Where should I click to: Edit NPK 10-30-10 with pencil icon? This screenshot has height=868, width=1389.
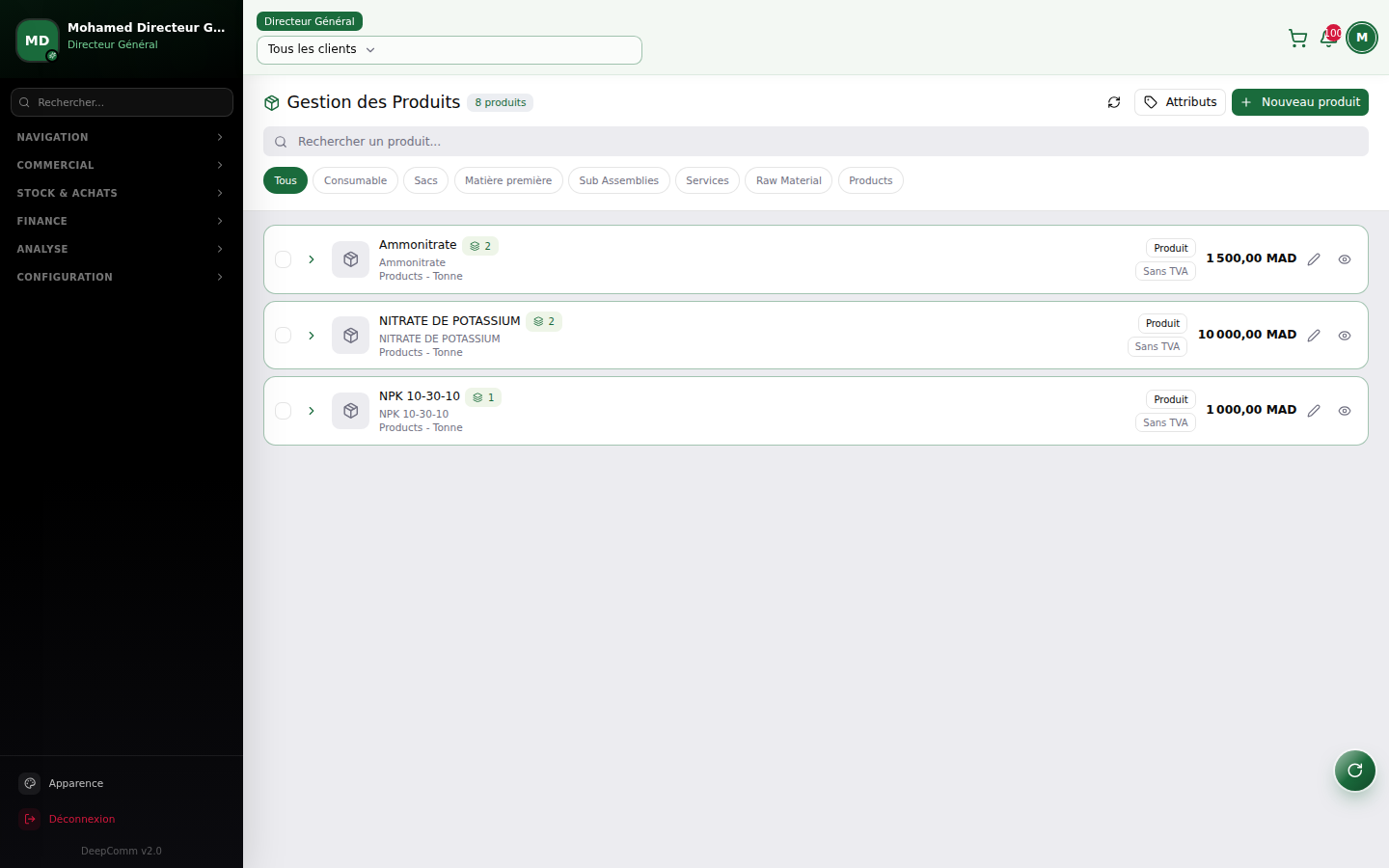click(x=1314, y=411)
